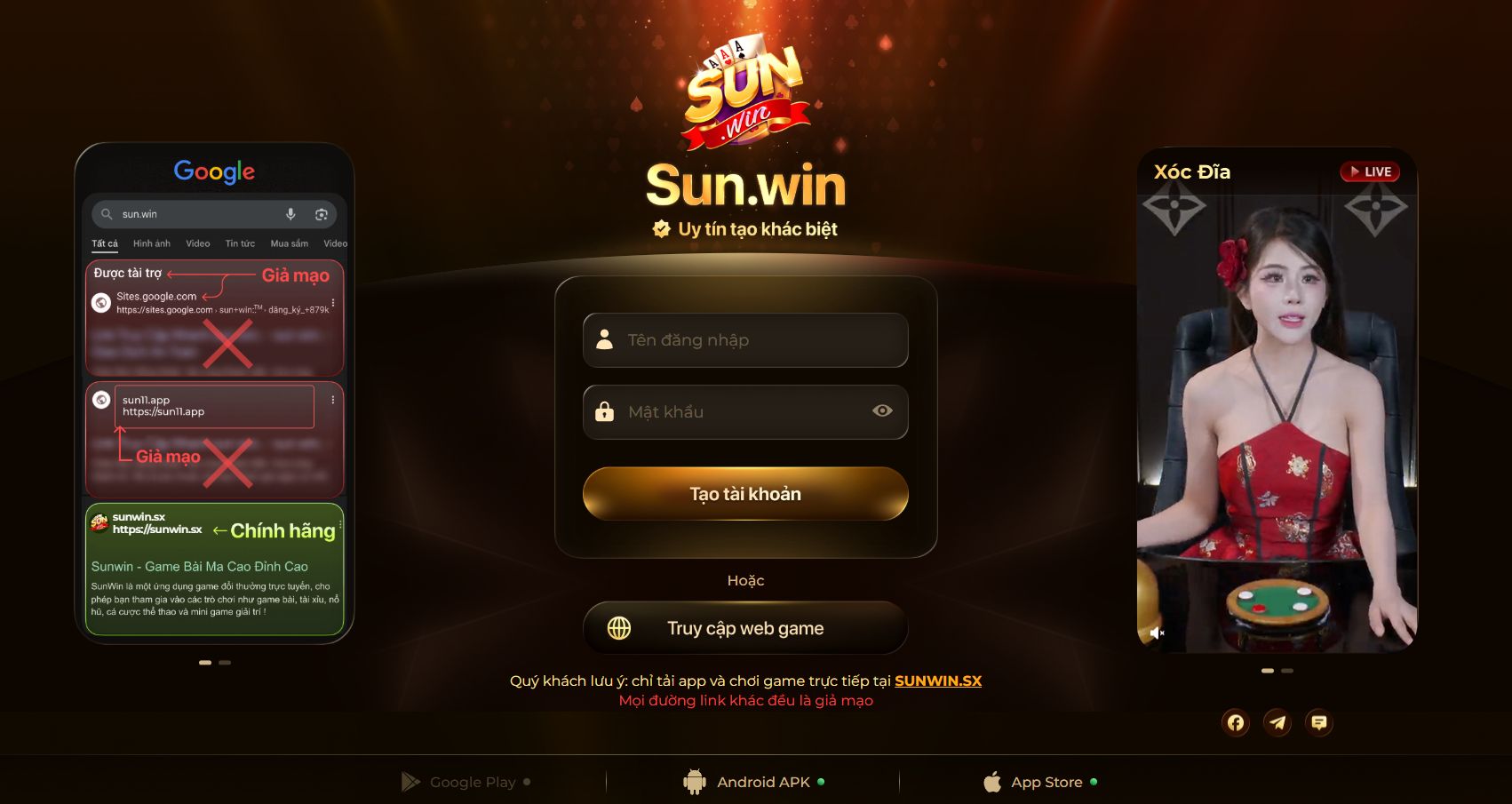
Task: Switch to second slide under phone mockup
Action: [x=225, y=663]
